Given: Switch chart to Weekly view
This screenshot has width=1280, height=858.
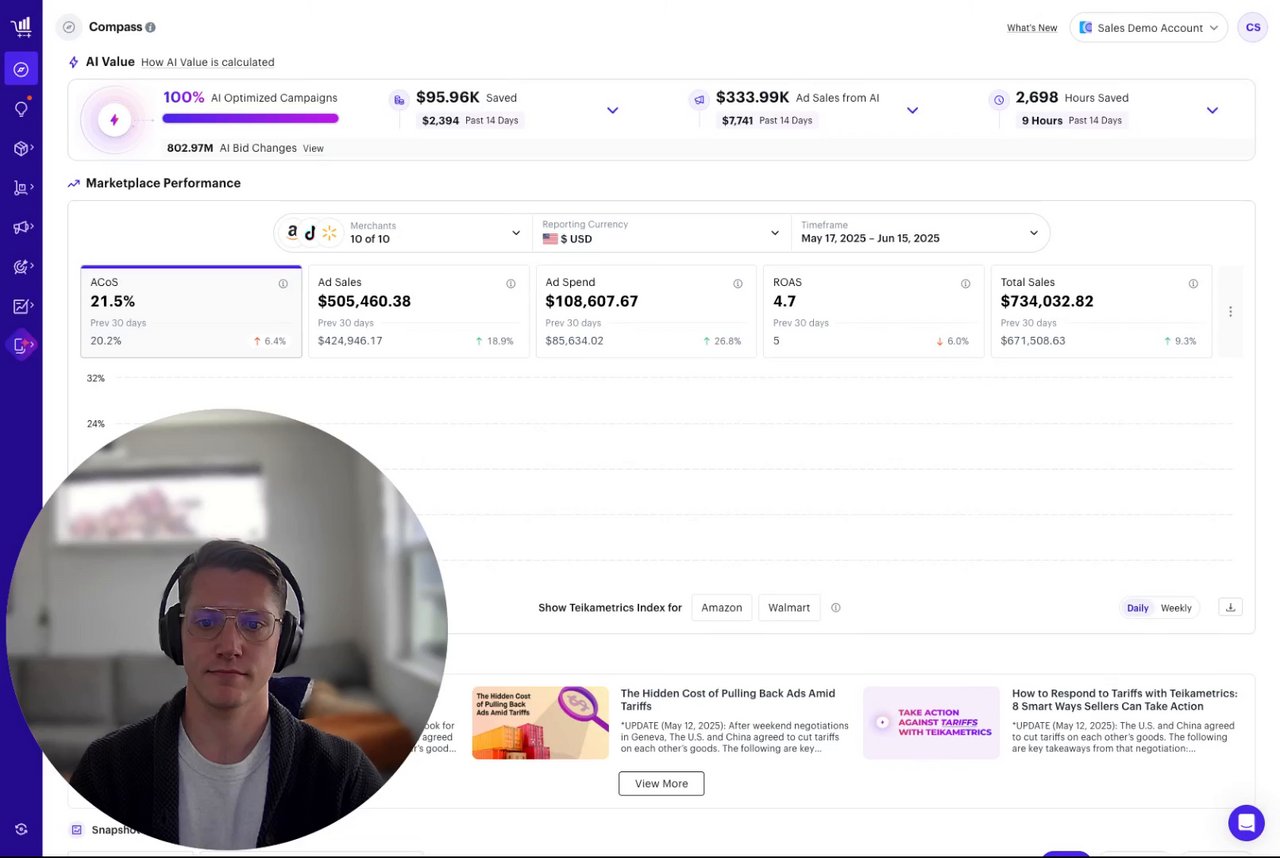Looking at the screenshot, I should 1176,608.
